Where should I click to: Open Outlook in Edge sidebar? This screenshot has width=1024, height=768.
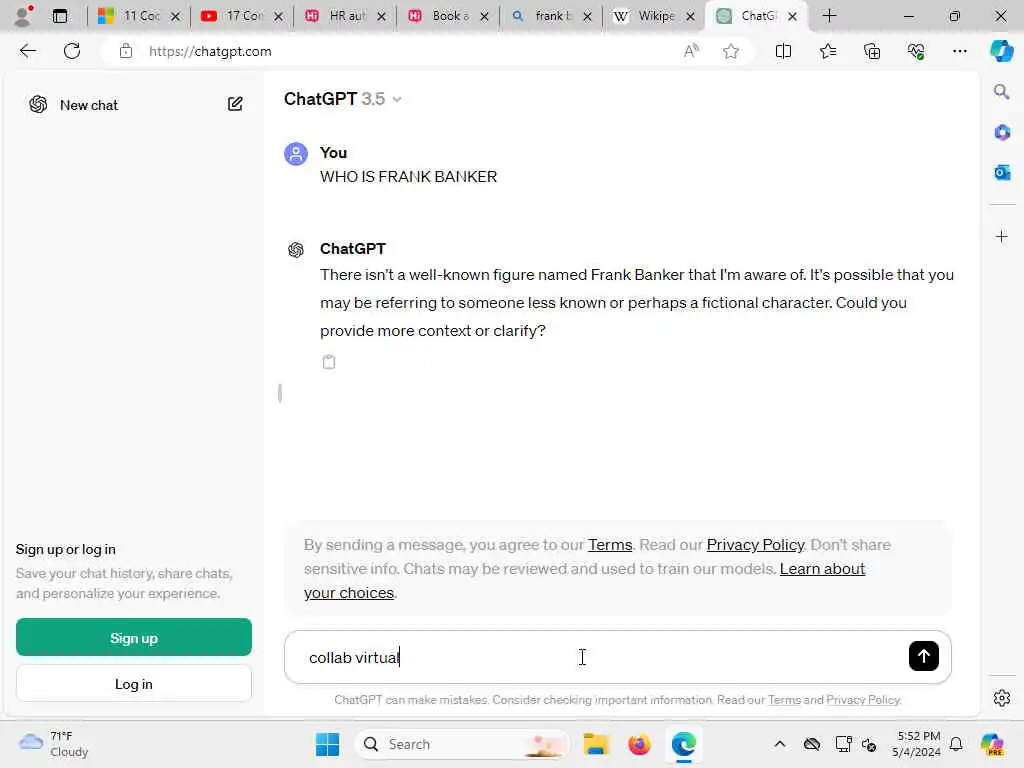click(1002, 172)
